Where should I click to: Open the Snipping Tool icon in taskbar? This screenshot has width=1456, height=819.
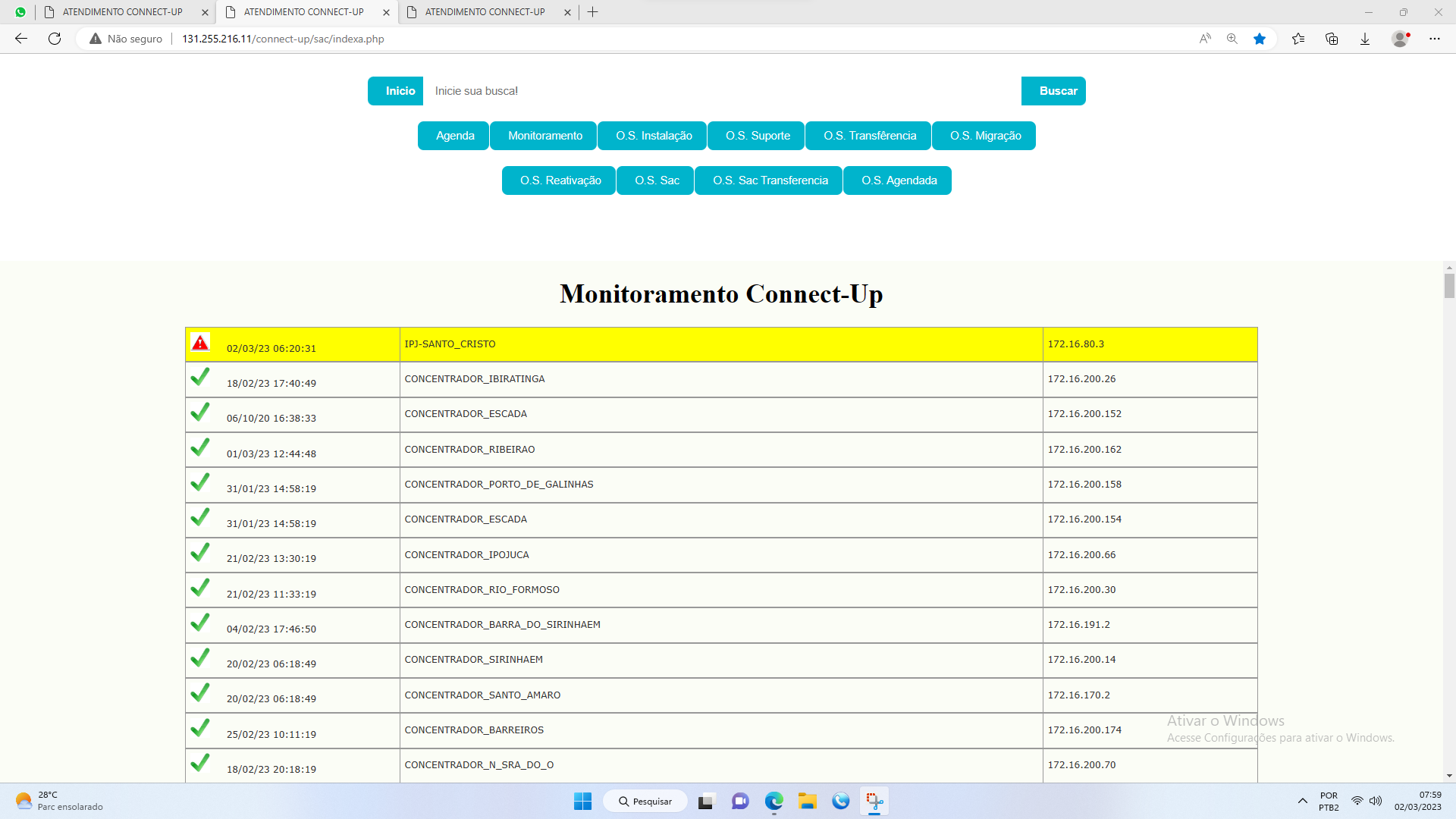(x=874, y=801)
